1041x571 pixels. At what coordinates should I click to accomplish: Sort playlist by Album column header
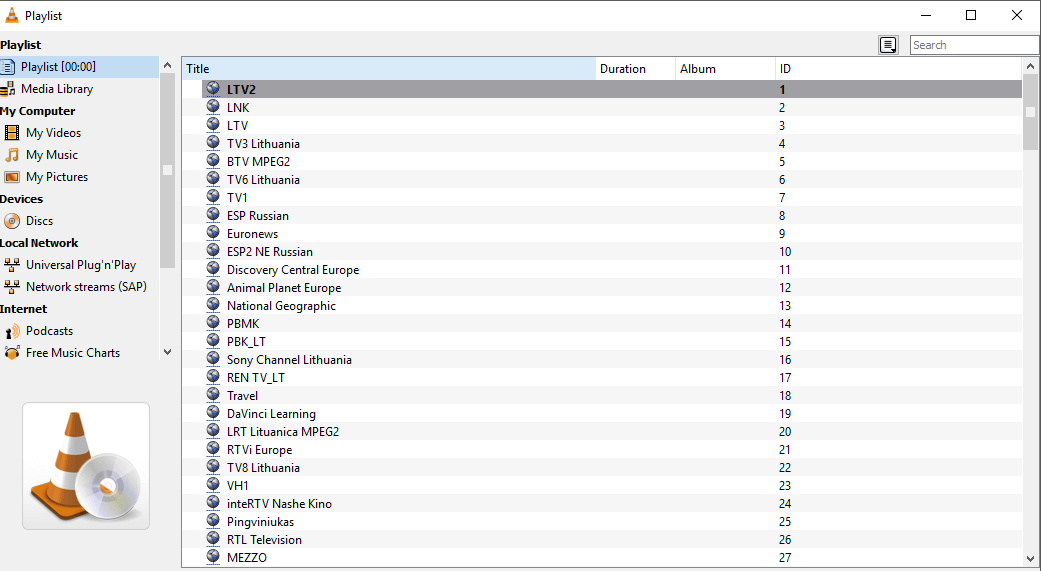tap(725, 68)
